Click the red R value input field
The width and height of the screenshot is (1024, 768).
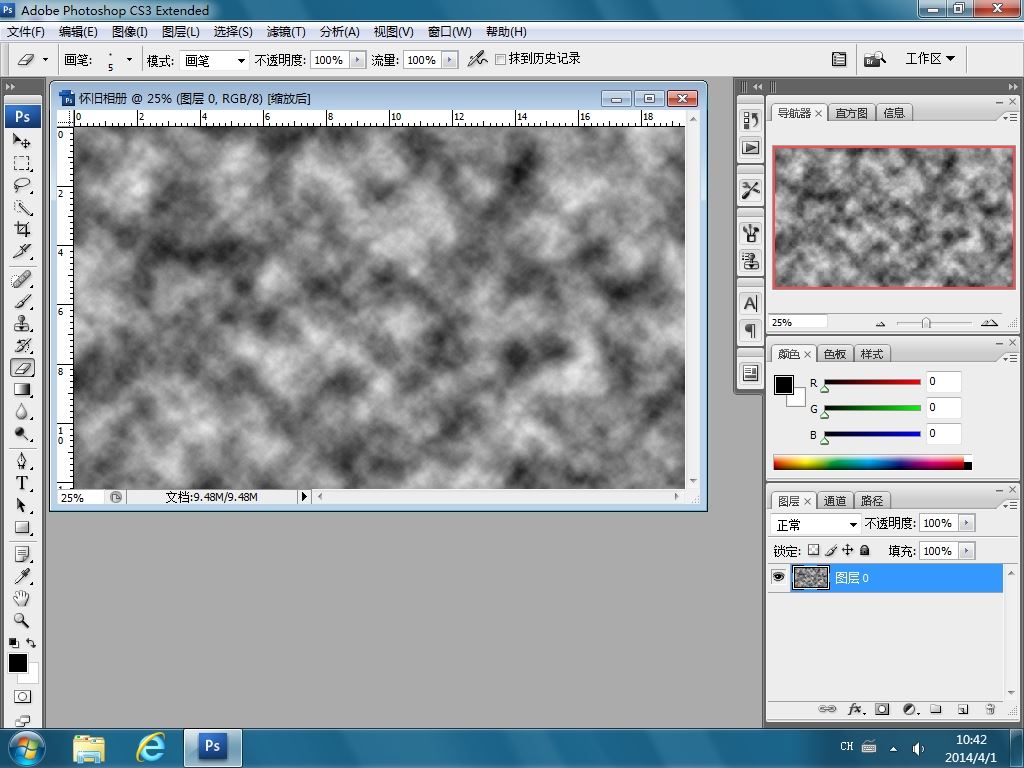(943, 381)
